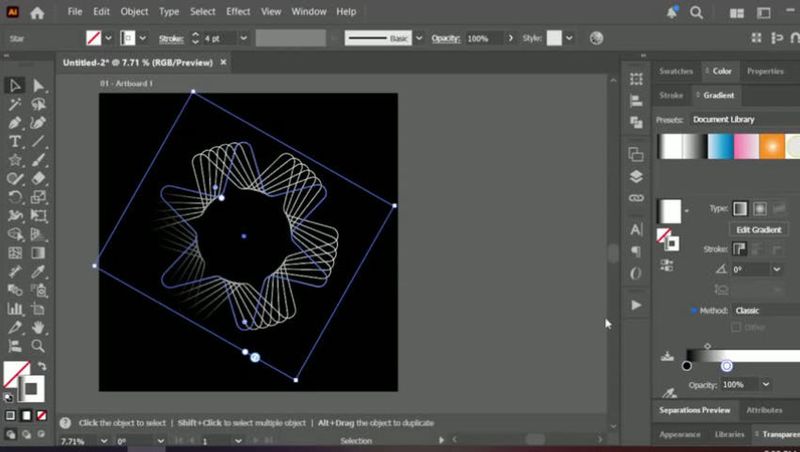800x452 pixels.
Task: Enable the Dither checkbox
Action: [736, 327]
